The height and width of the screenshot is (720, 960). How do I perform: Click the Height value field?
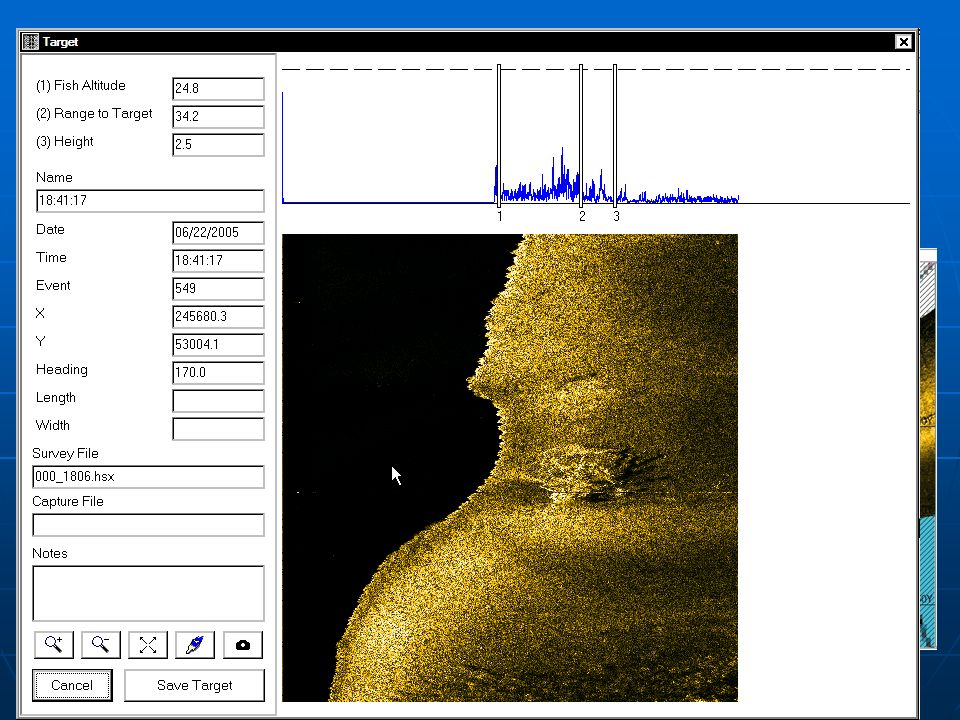point(219,144)
